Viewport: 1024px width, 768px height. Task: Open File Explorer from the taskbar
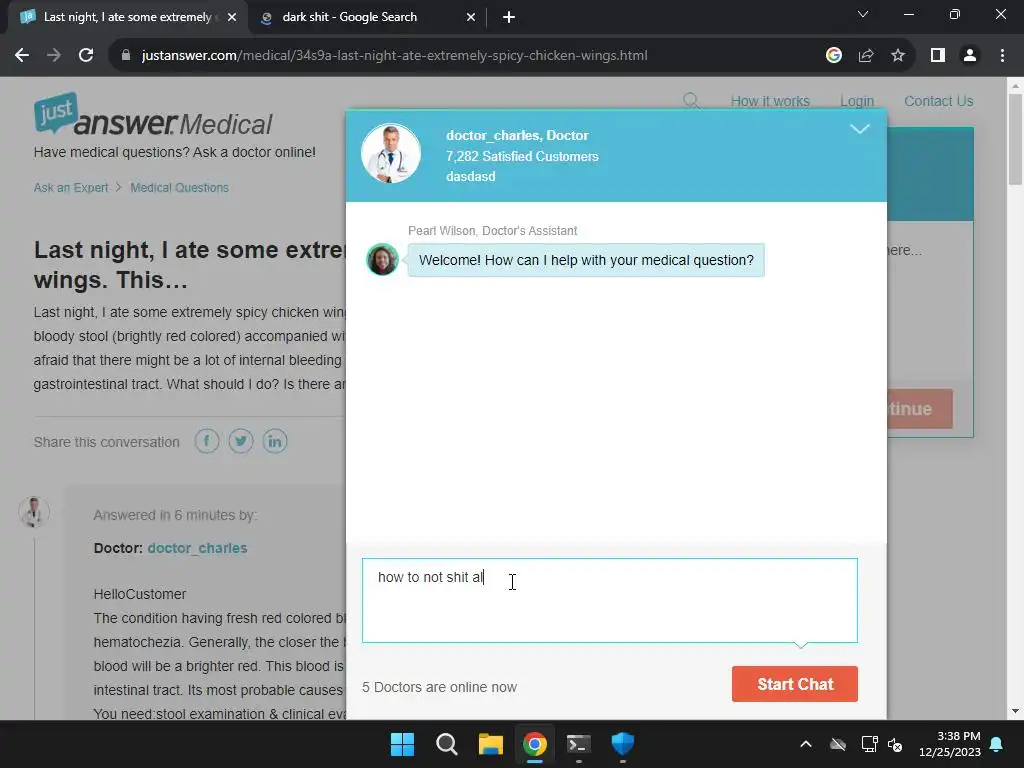(x=490, y=744)
